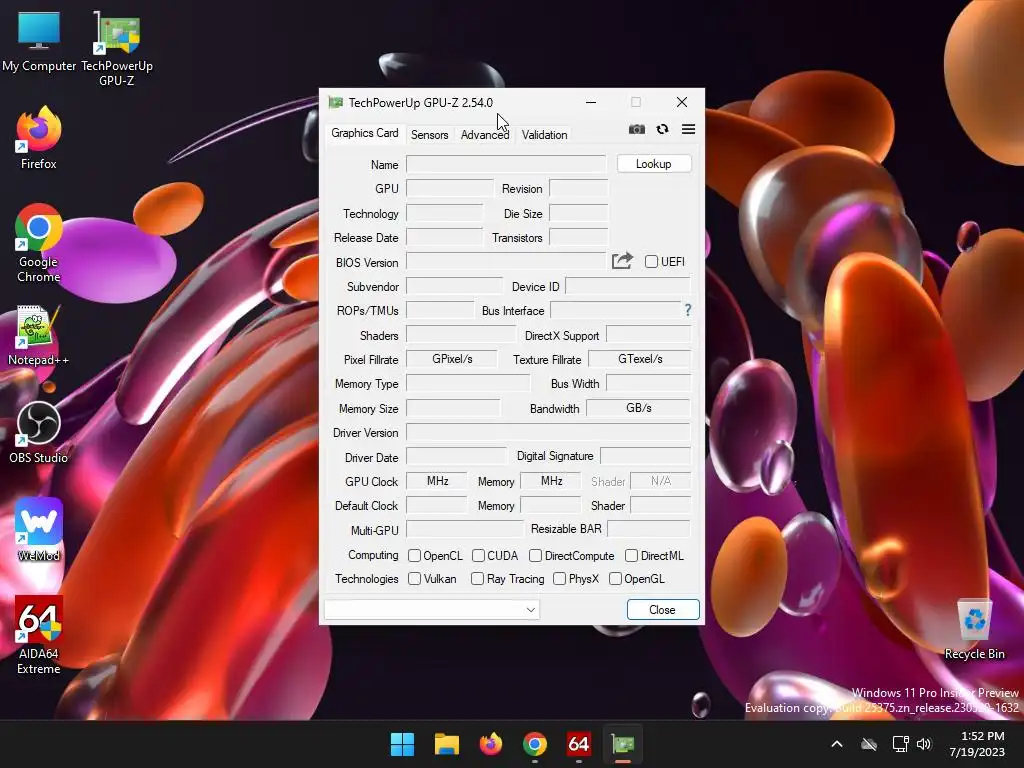The width and height of the screenshot is (1024, 768).
Task: Click the cloud sync tray icon
Action: click(869, 744)
